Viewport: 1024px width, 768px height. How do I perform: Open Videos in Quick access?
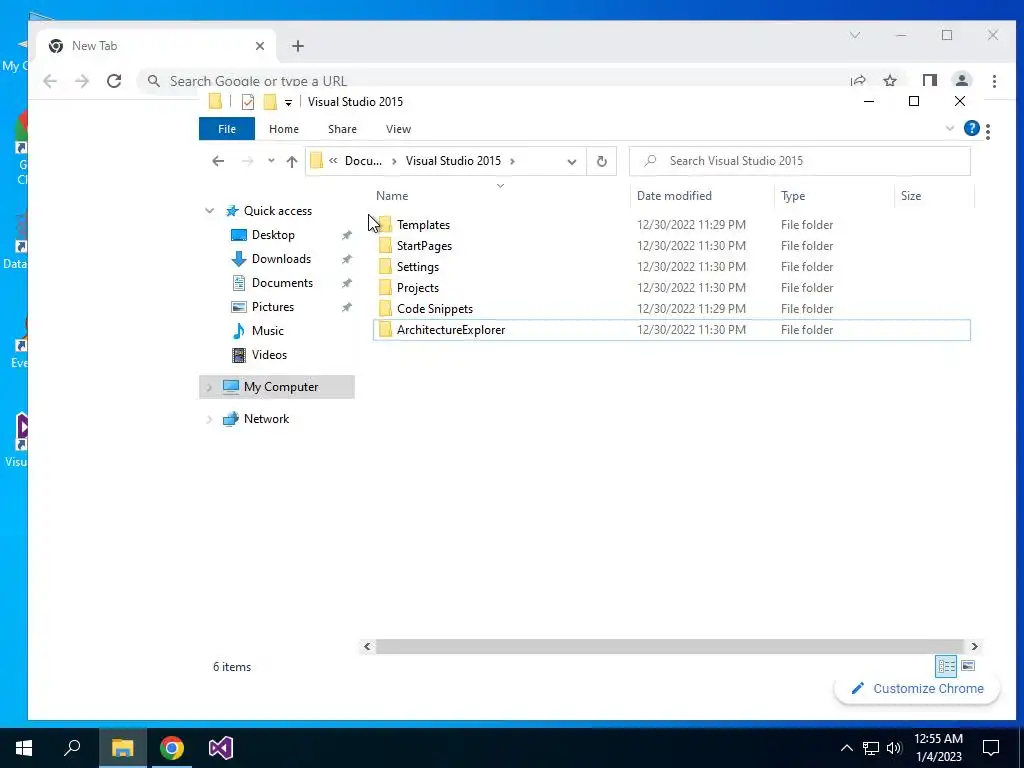pos(269,355)
